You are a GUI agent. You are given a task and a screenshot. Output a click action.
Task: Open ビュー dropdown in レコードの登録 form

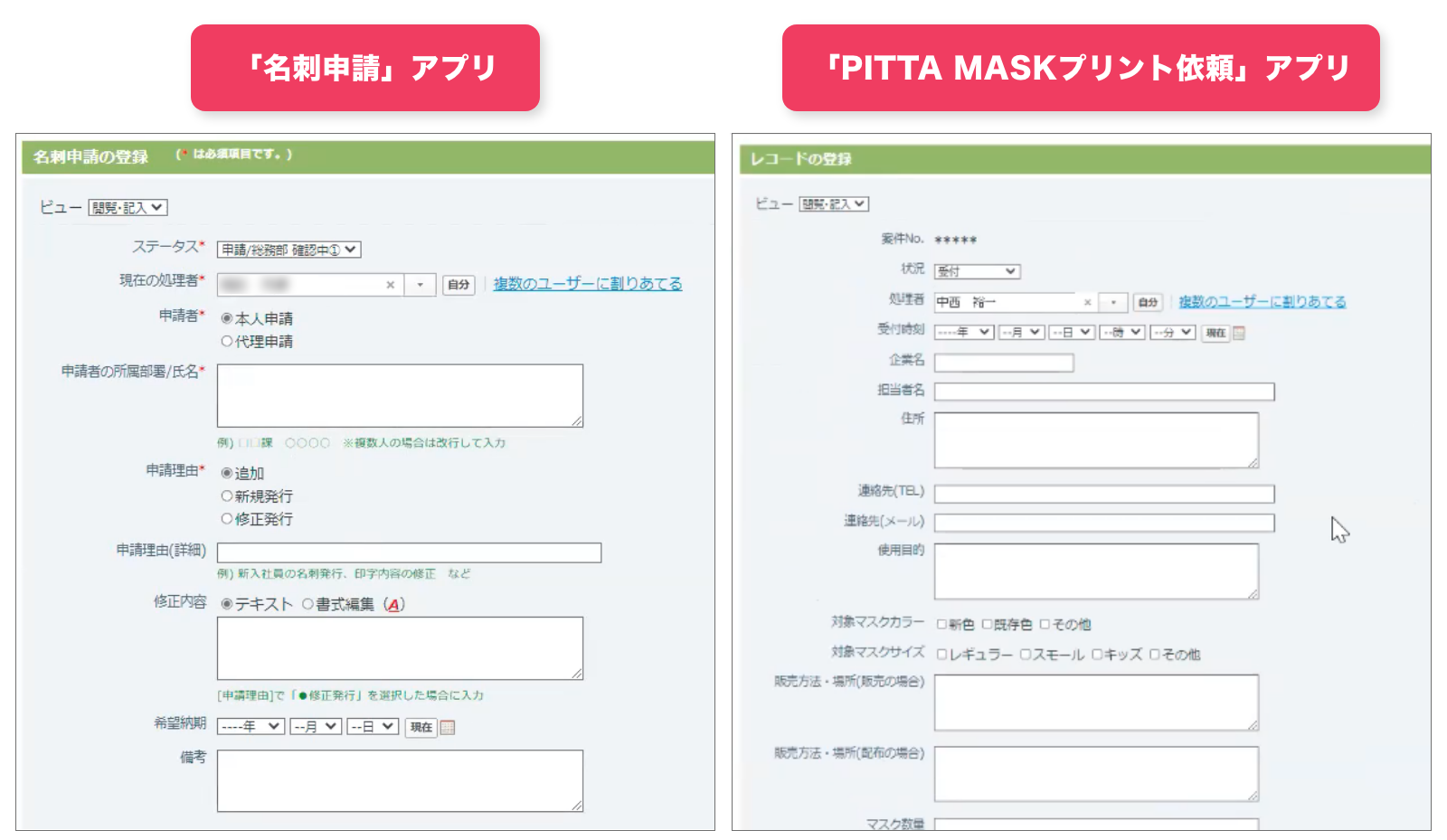point(834,204)
